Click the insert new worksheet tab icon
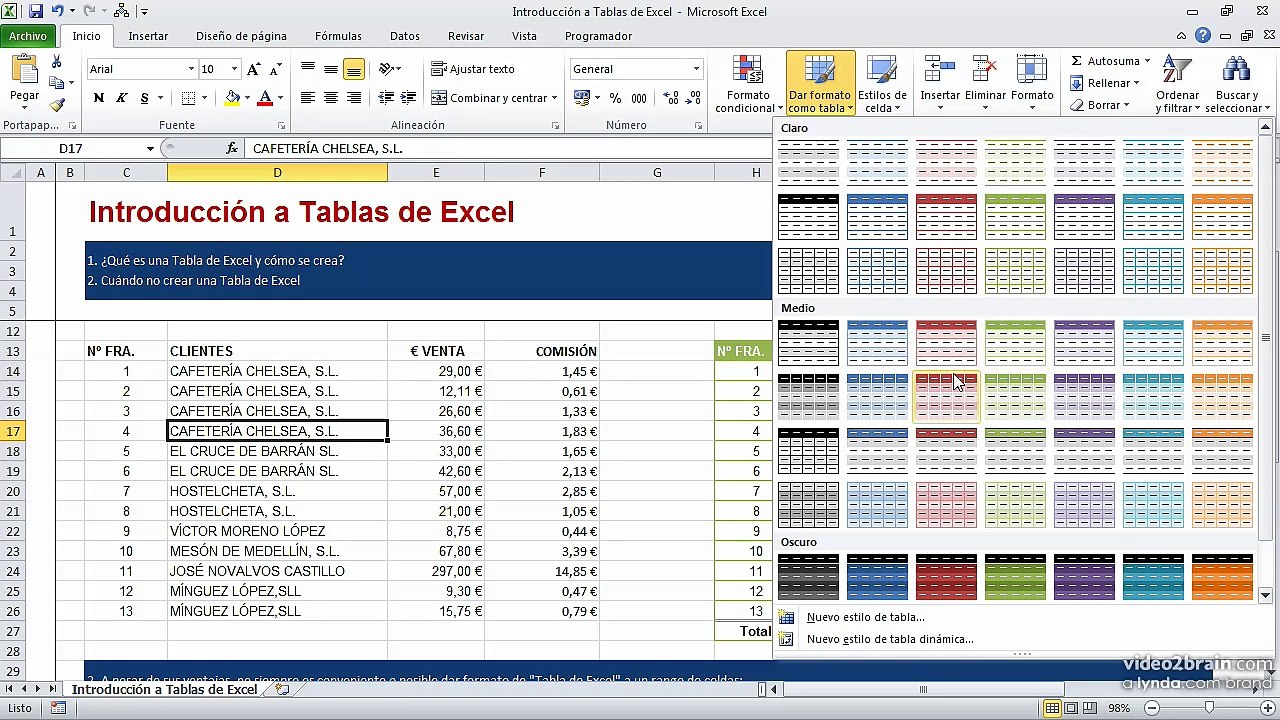This screenshot has height=720, width=1280. pyautogui.click(x=283, y=689)
